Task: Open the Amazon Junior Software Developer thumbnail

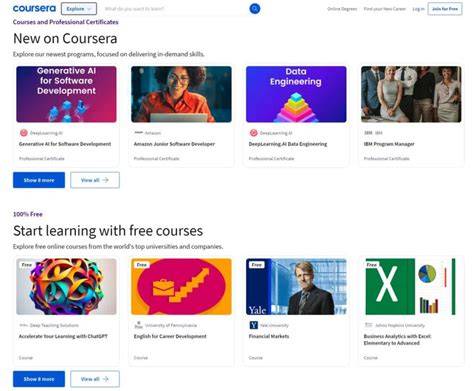Action: (181, 94)
